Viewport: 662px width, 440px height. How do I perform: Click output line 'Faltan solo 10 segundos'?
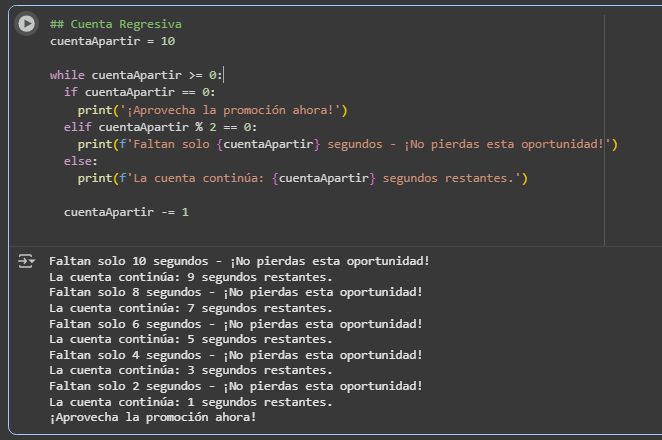point(239,261)
